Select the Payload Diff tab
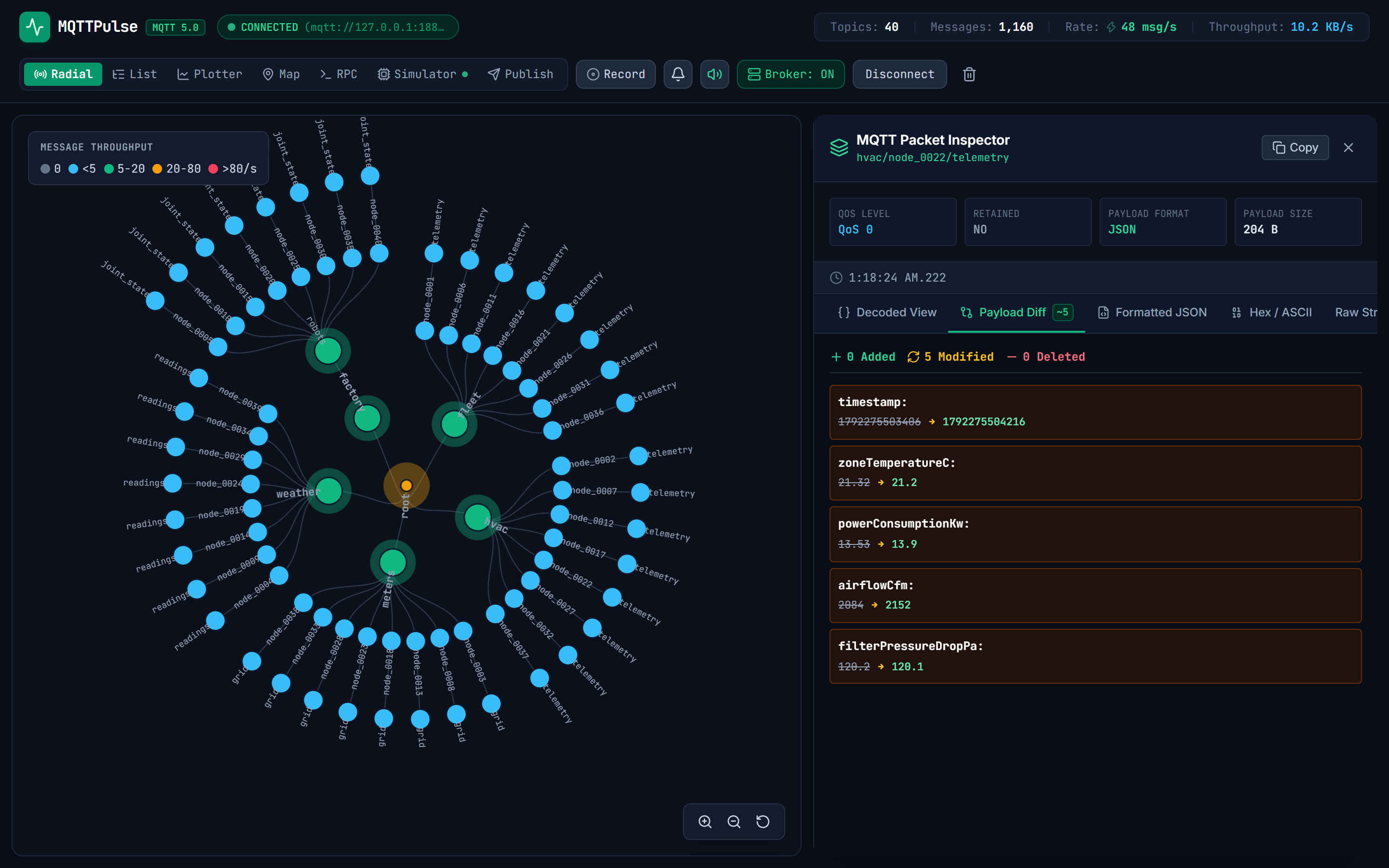 click(x=1016, y=312)
